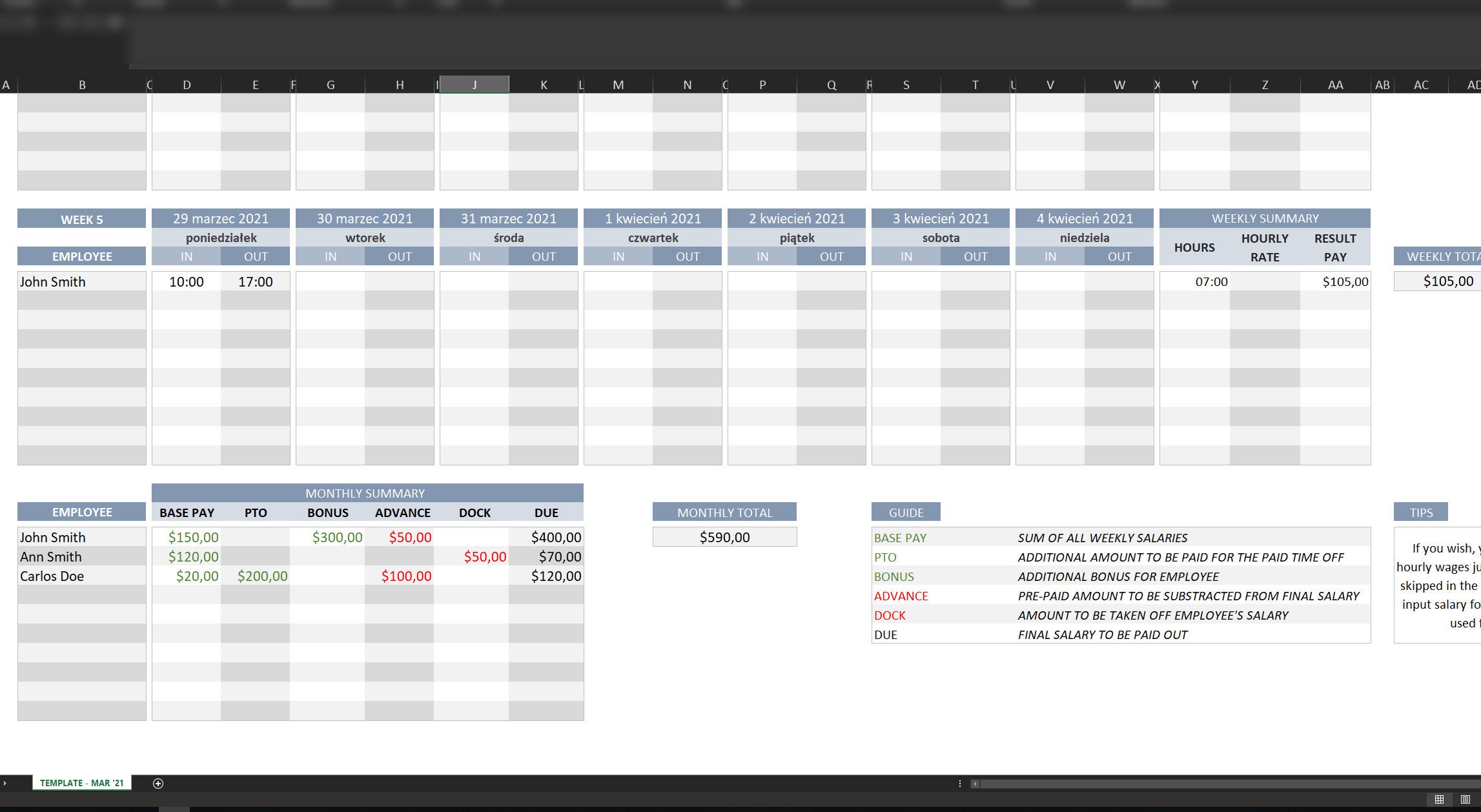Select the TEMPLATE - MAR '21 sheet tab
1481x812 pixels.
coord(83,783)
